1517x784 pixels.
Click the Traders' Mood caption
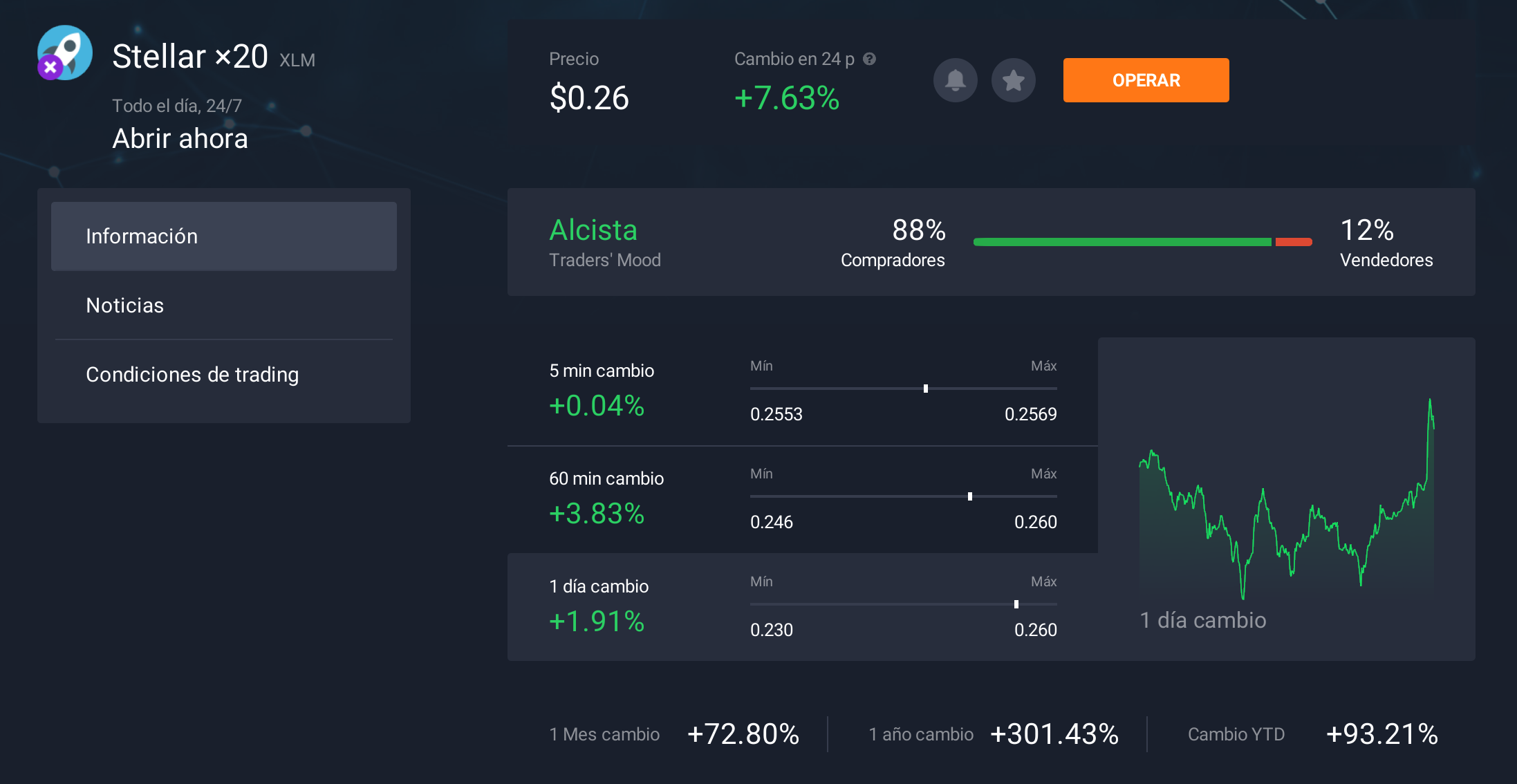point(605,260)
